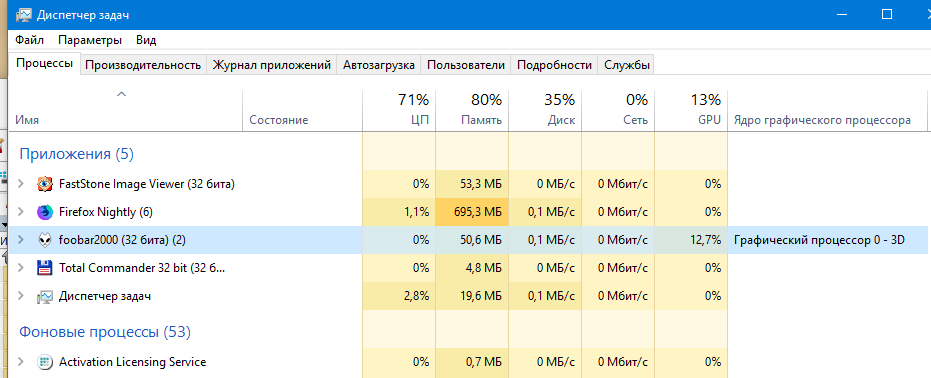Image resolution: width=931 pixels, height=378 pixels.
Task: Click the 53,3 МБ memory cell
Action: point(472,184)
